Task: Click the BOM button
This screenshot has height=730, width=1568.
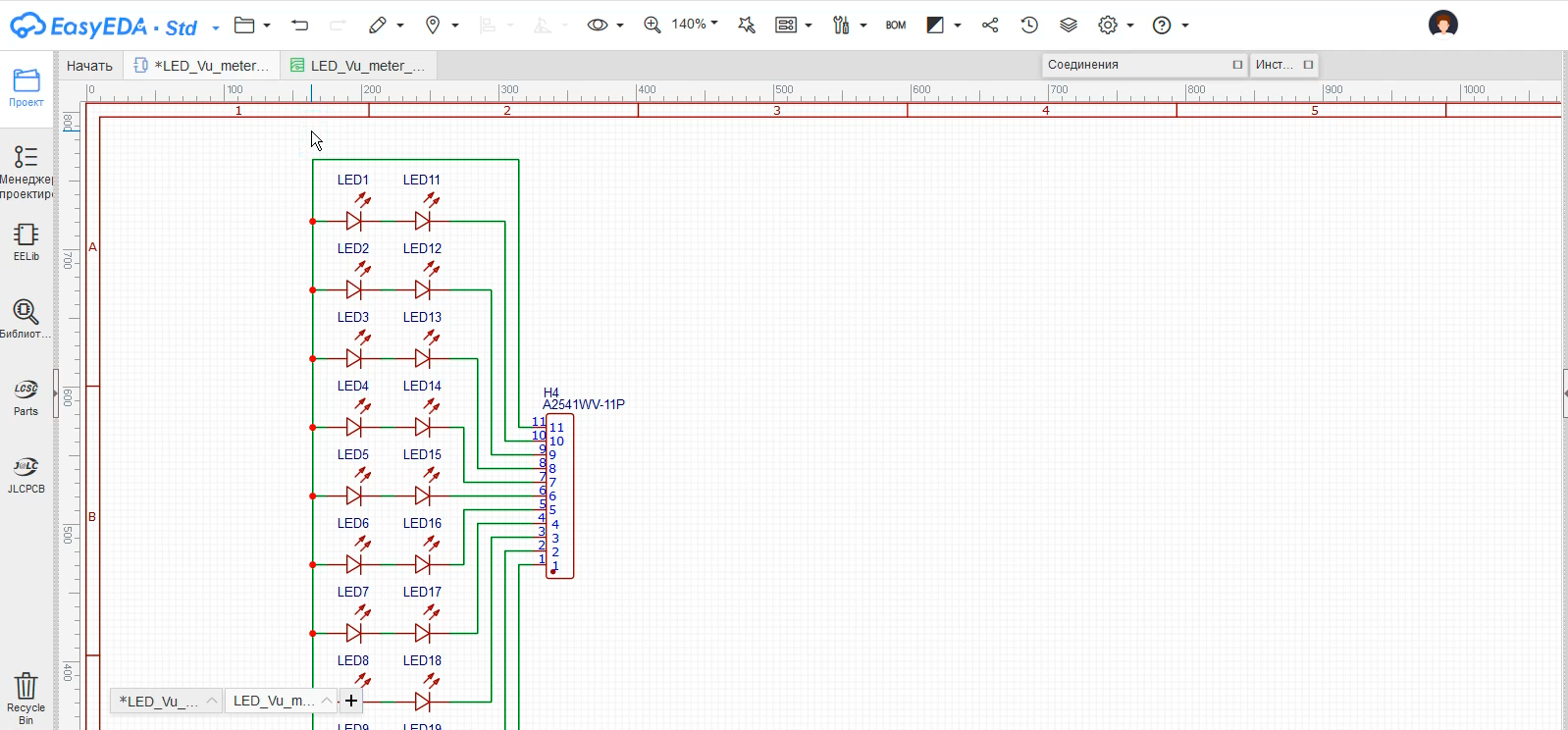Action: click(896, 26)
